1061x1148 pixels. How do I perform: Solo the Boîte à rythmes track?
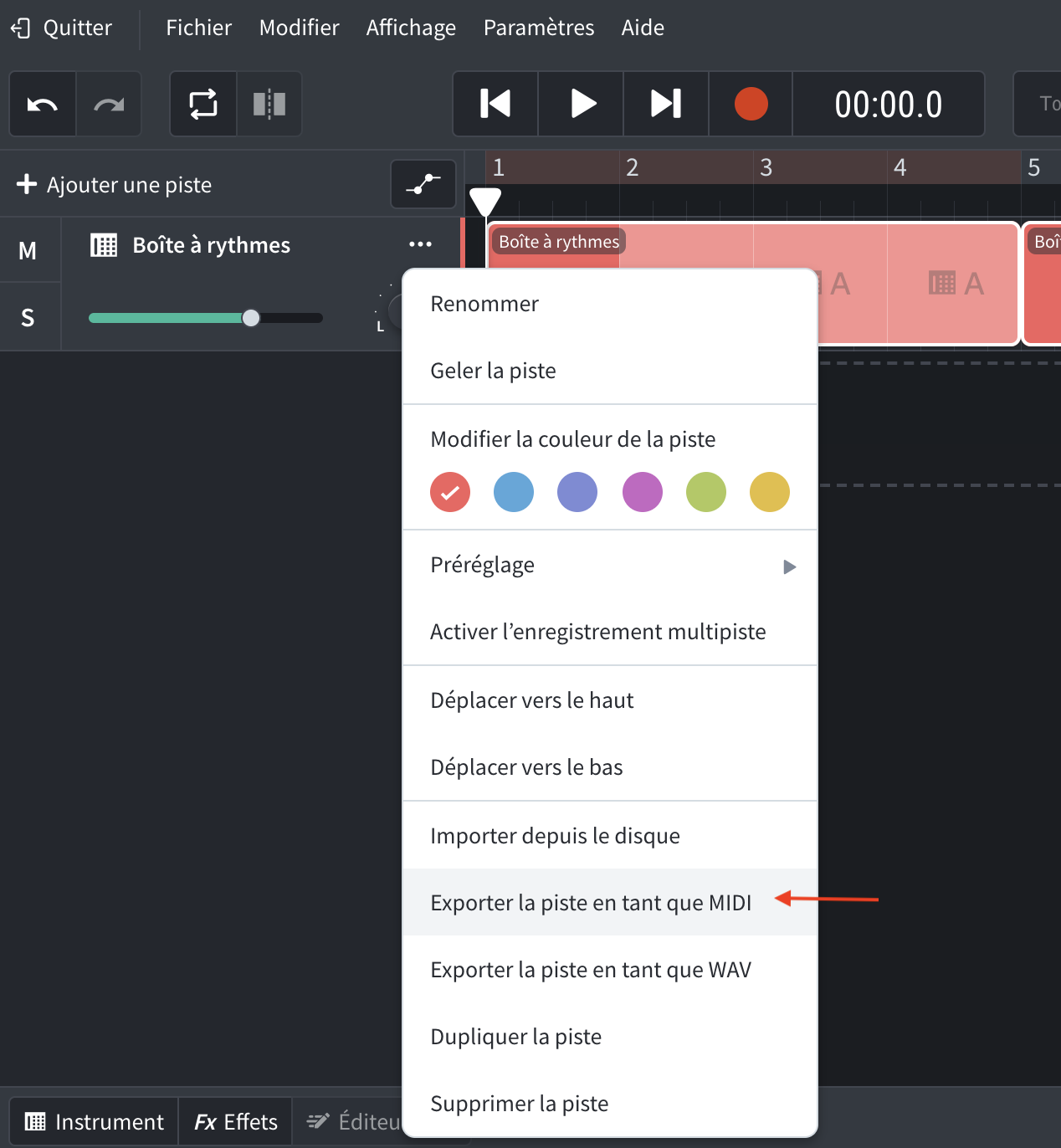tap(28, 316)
